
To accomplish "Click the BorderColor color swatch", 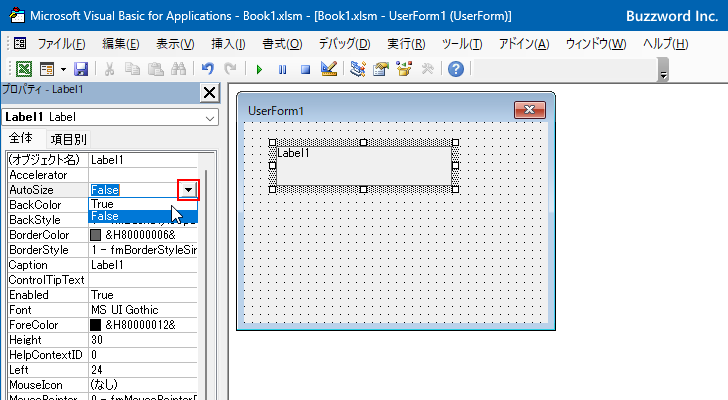I will tap(96, 235).
